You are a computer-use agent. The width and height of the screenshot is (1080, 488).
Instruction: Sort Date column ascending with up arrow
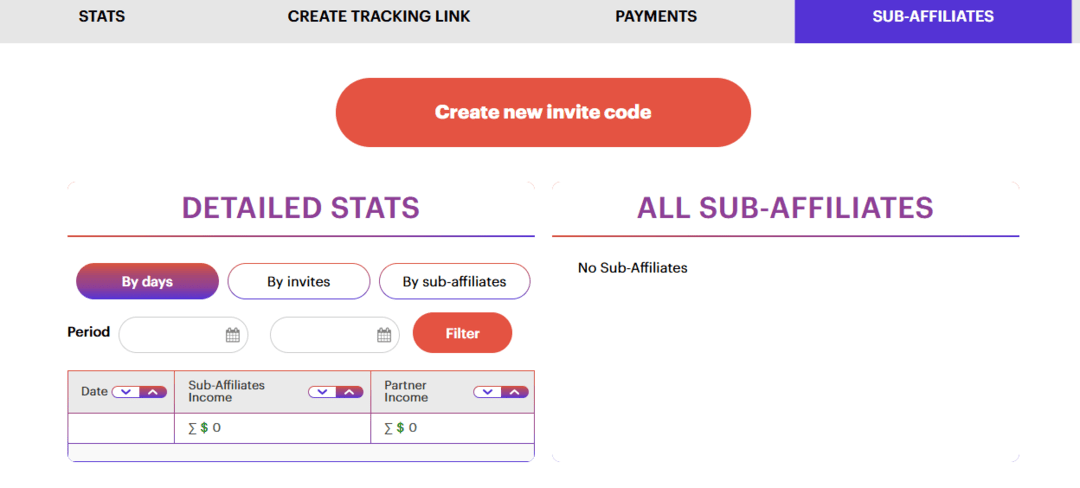152,392
